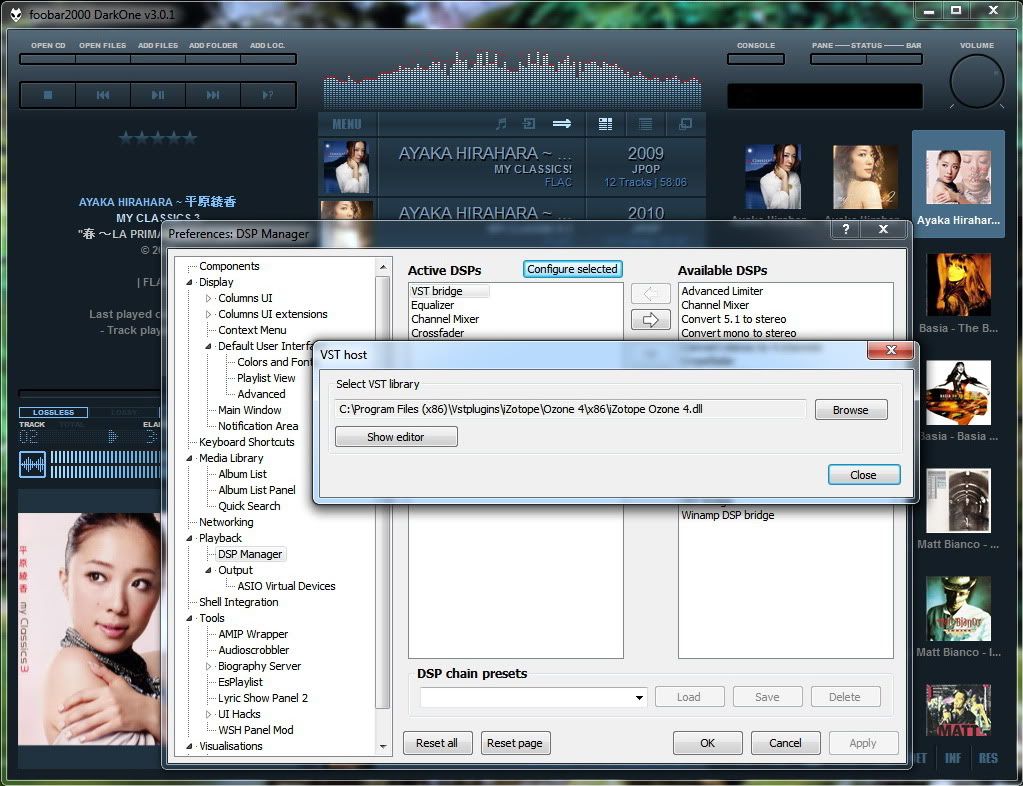The image size is (1023, 786).
Task: Set the five-star track rating
Action: pyautogui.click(x=158, y=138)
